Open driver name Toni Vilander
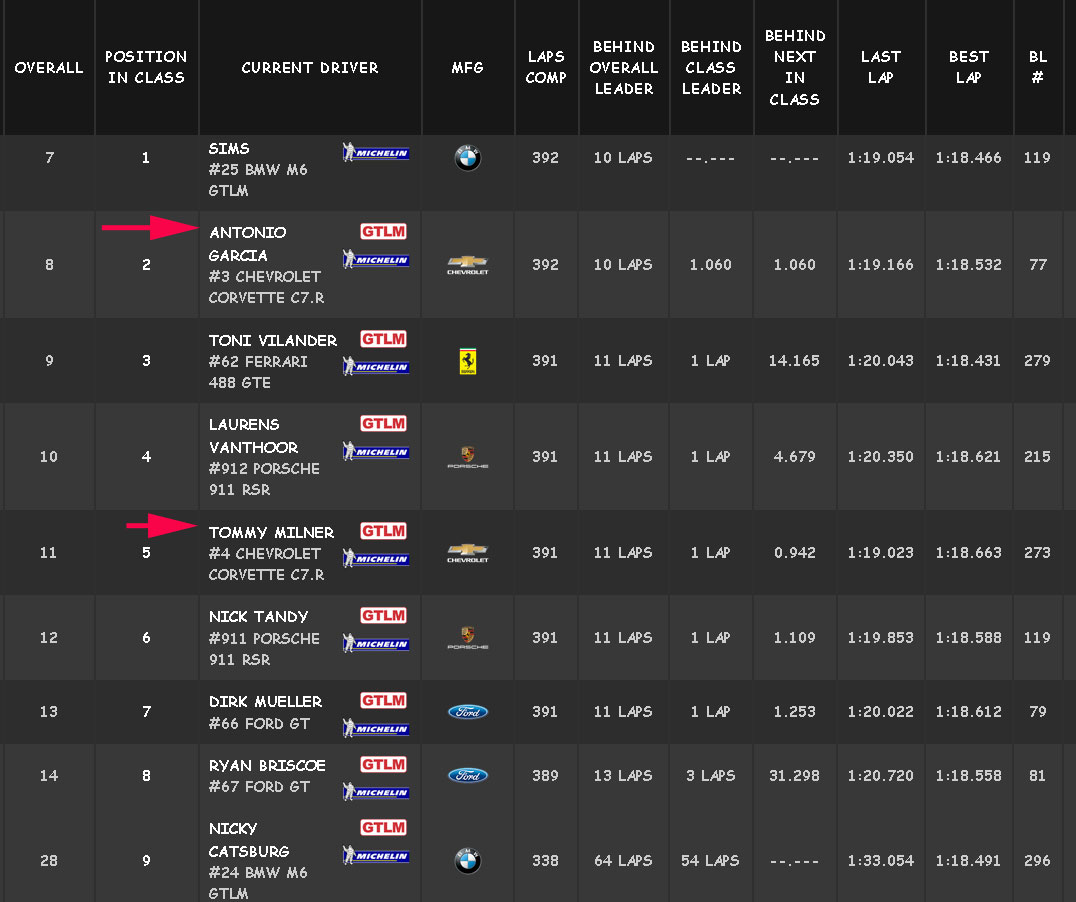1076x902 pixels. click(273, 340)
